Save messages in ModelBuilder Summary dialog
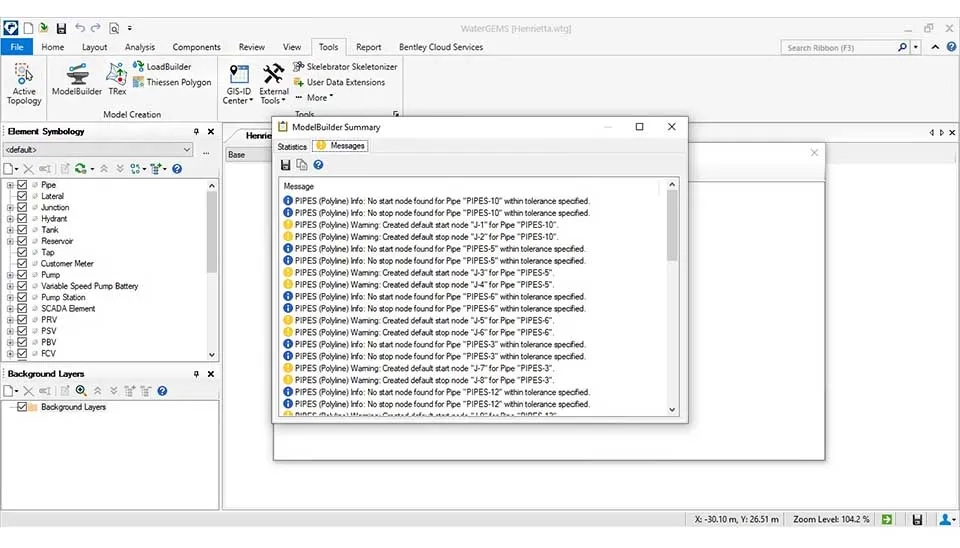 click(x=286, y=165)
